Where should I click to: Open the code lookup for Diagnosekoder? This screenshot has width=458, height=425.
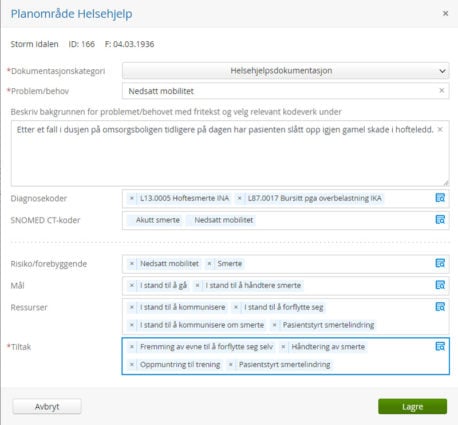point(440,198)
